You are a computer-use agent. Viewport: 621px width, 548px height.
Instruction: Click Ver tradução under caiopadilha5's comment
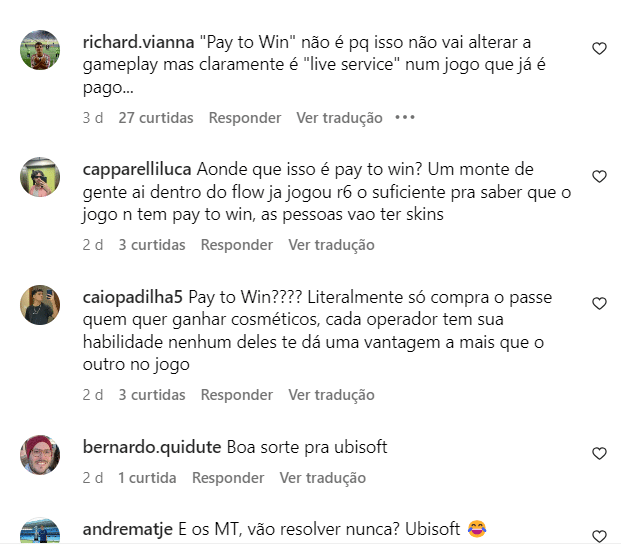click(x=331, y=395)
